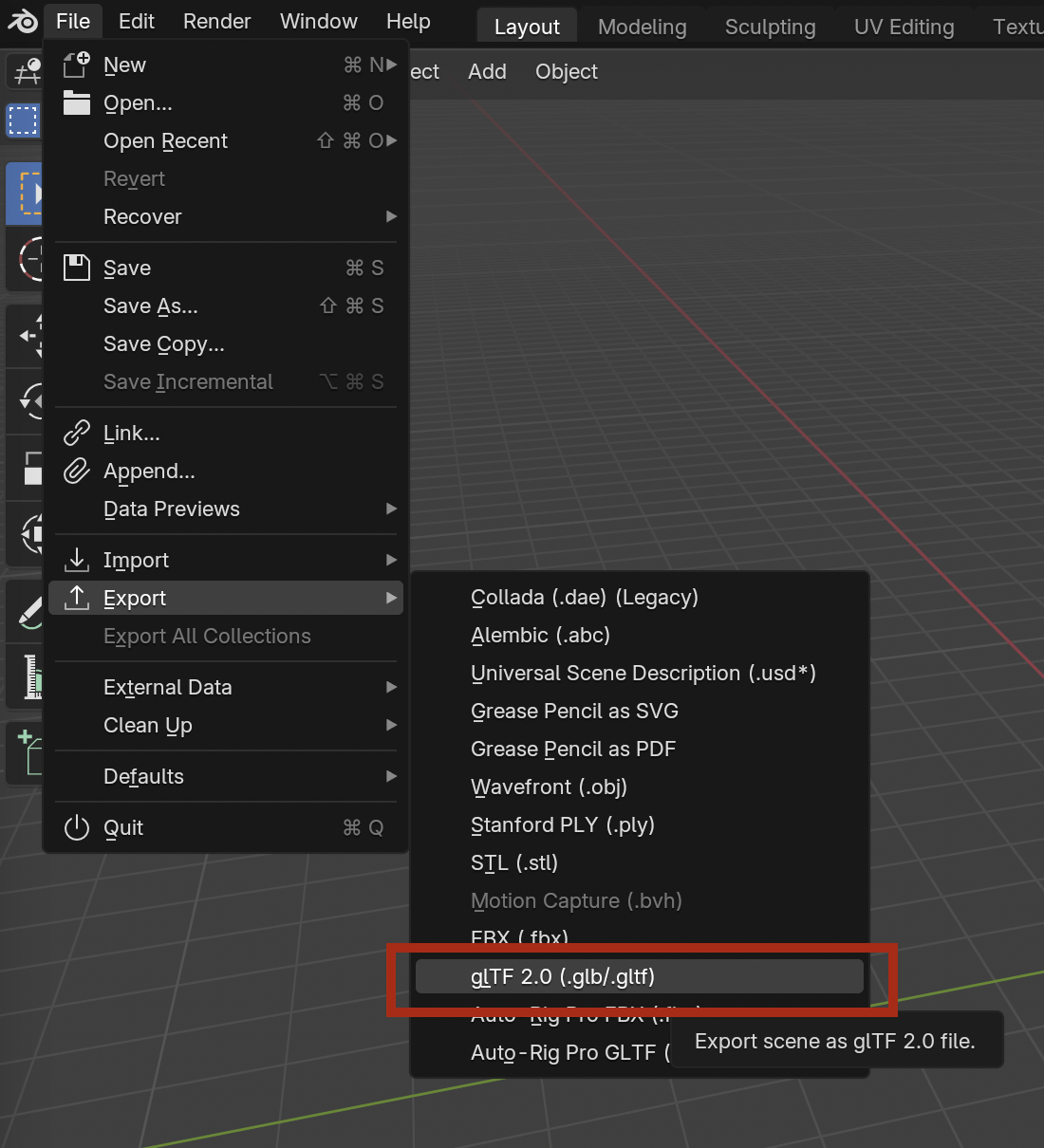The width and height of the screenshot is (1044, 1148).
Task: Choose Universal Scene Description export
Action: click(643, 673)
